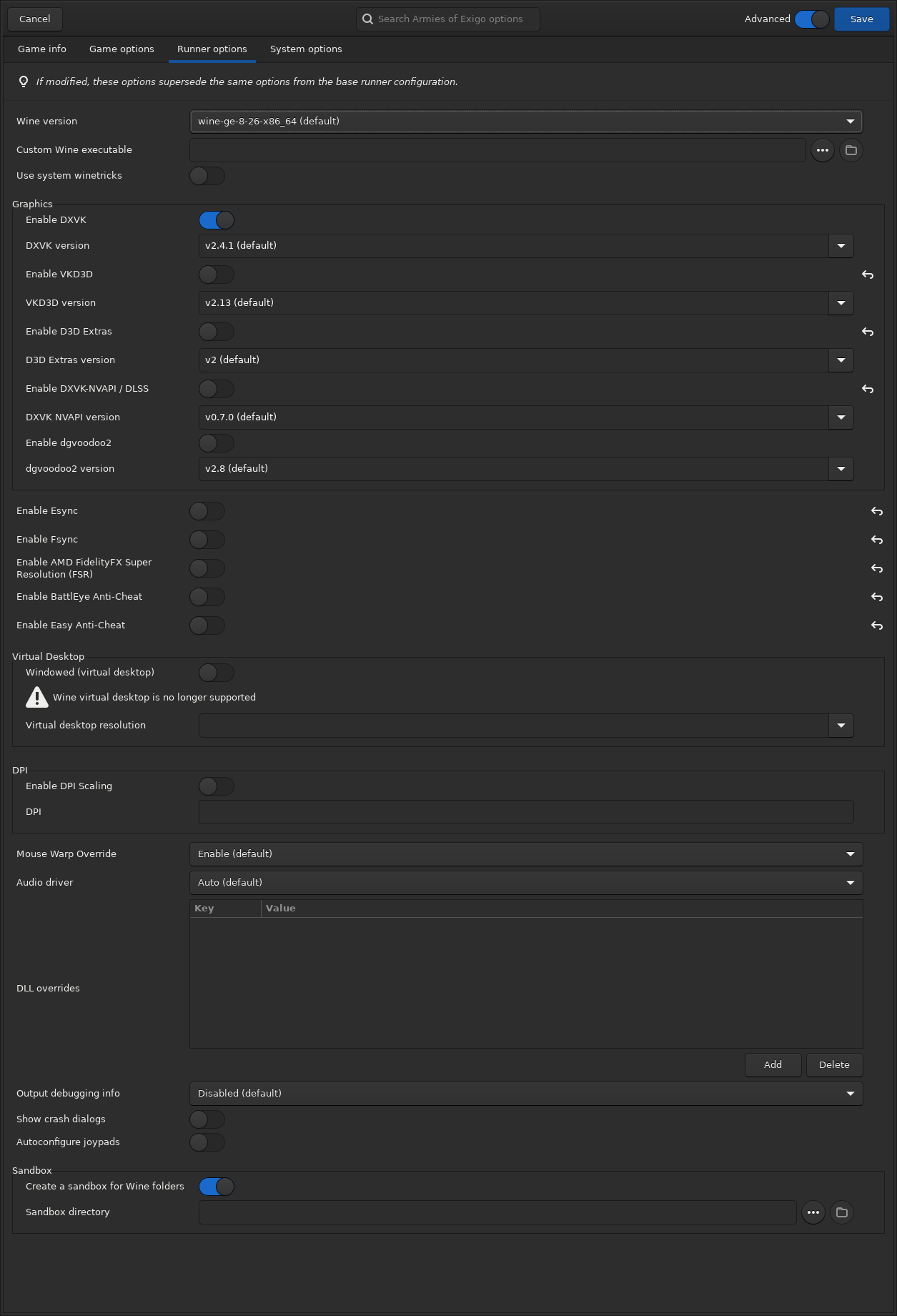Reset the Enable VKD3D option
Screen dimensions: 897x1316
pos(868,274)
